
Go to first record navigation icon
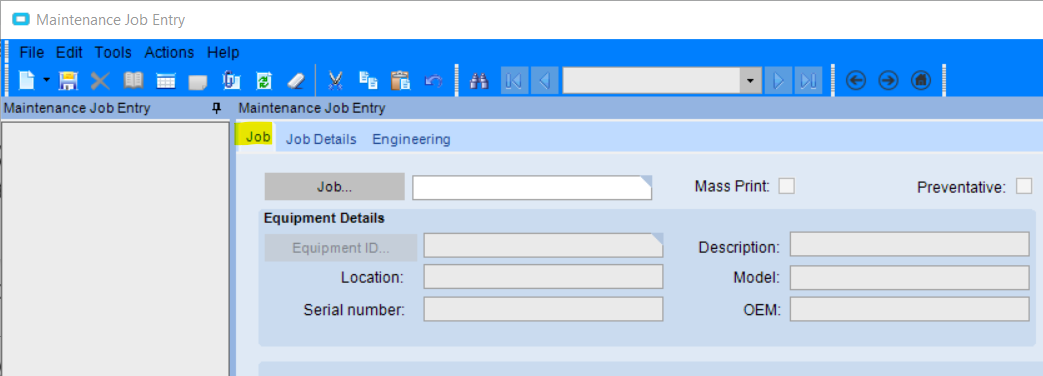514,81
